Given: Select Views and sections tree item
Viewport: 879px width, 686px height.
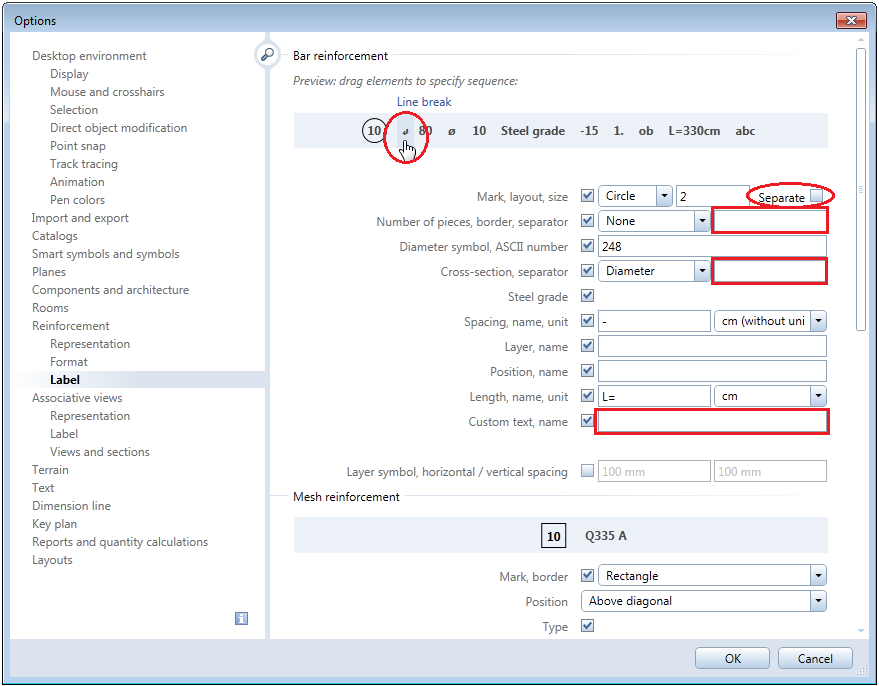Looking at the screenshot, I should coord(100,452).
